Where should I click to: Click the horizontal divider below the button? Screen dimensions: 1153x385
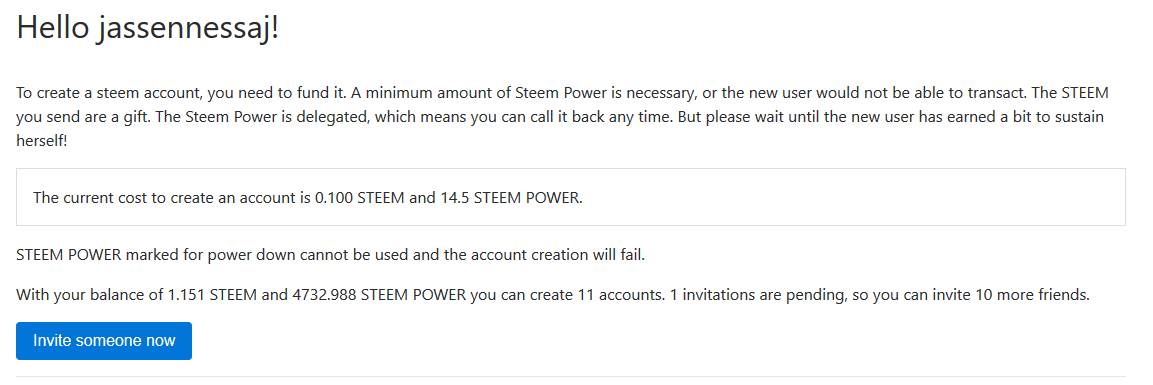[571, 376]
